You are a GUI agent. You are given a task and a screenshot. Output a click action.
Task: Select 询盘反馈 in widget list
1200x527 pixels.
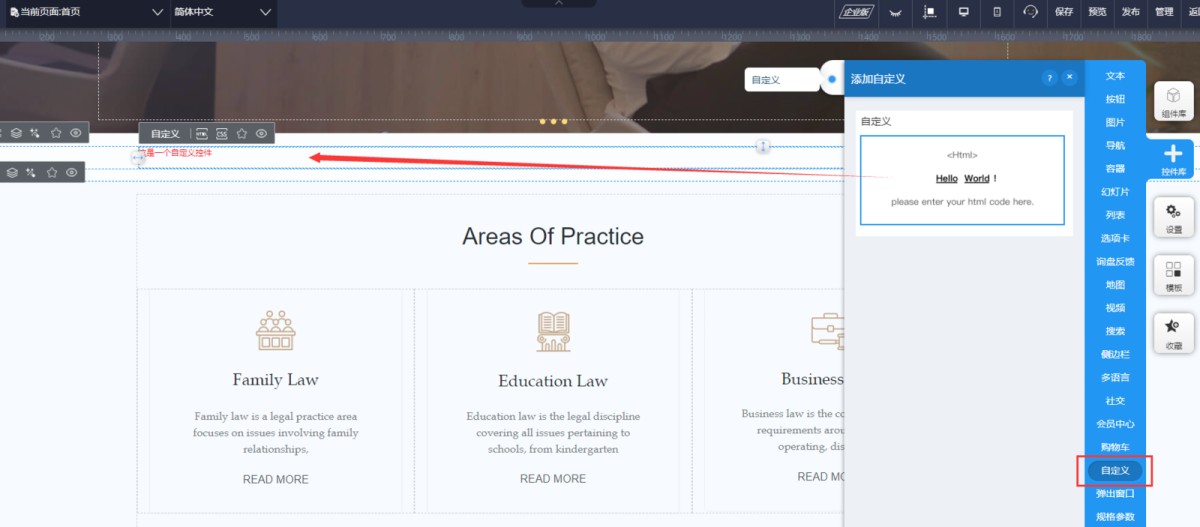point(1115,261)
